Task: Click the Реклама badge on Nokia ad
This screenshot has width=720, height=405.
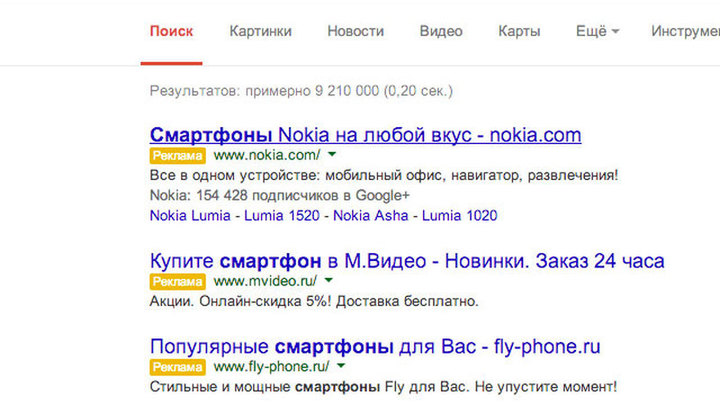Action: [177, 155]
